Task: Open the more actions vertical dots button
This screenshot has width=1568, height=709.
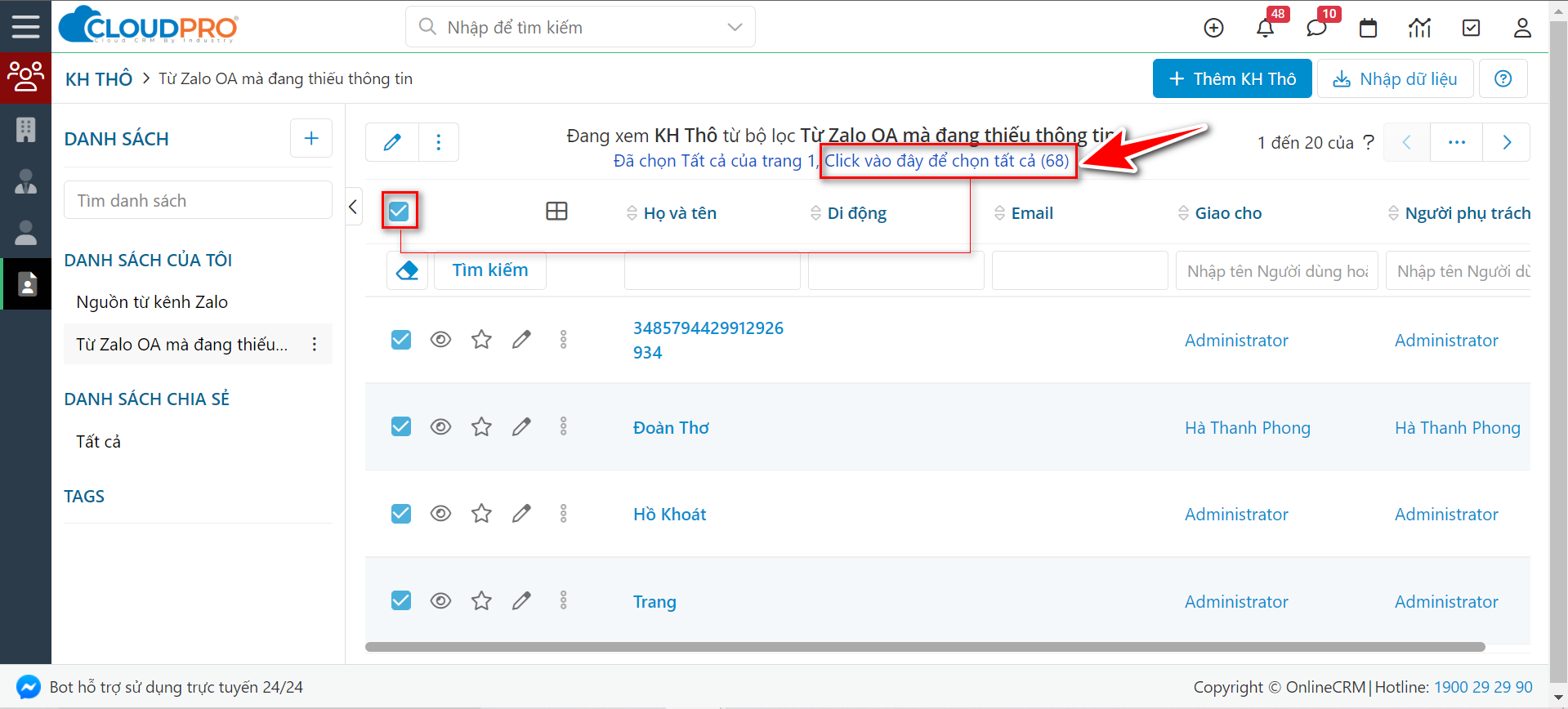Action: 439,142
